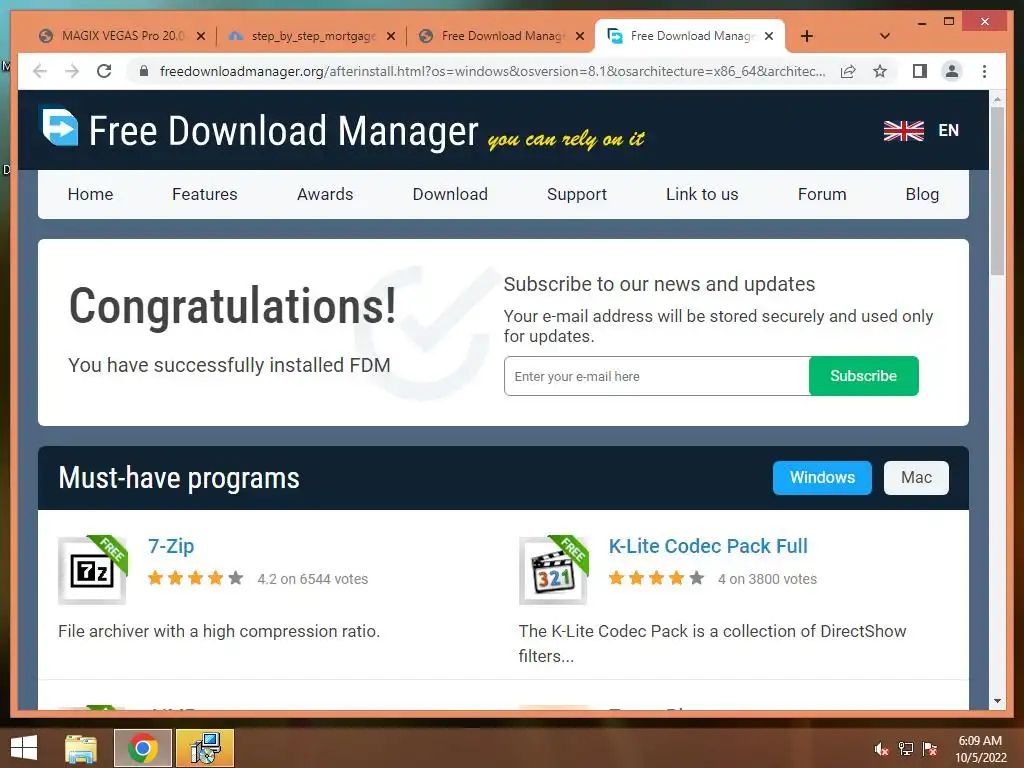This screenshot has height=768, width=1024.
Task: Open the 7-Zip program icon
Action: click(x=93, y=570)
